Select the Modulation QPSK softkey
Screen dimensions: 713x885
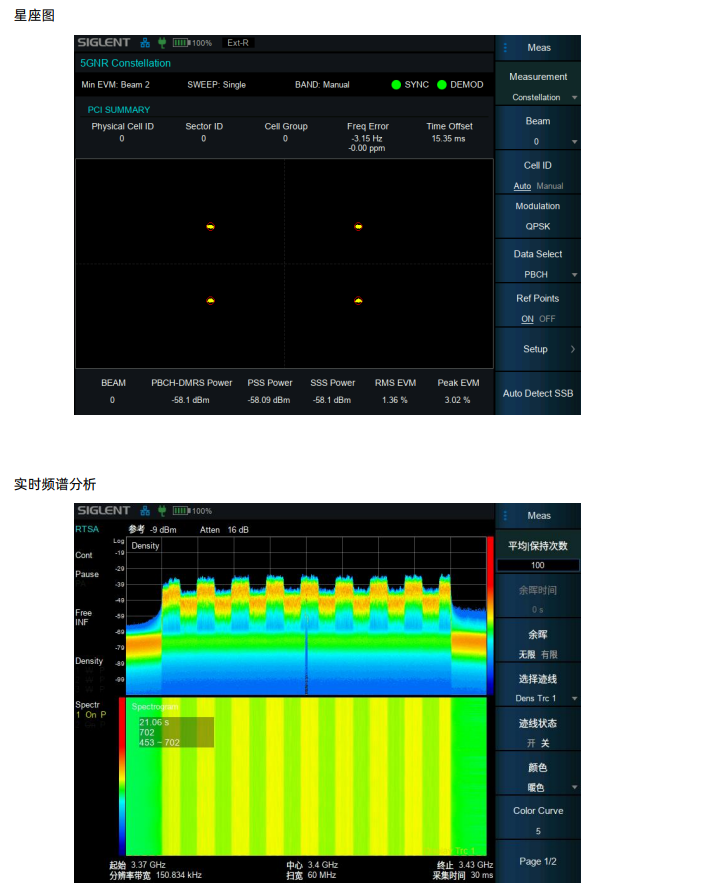pyautogui.click(x=538, y=216)
